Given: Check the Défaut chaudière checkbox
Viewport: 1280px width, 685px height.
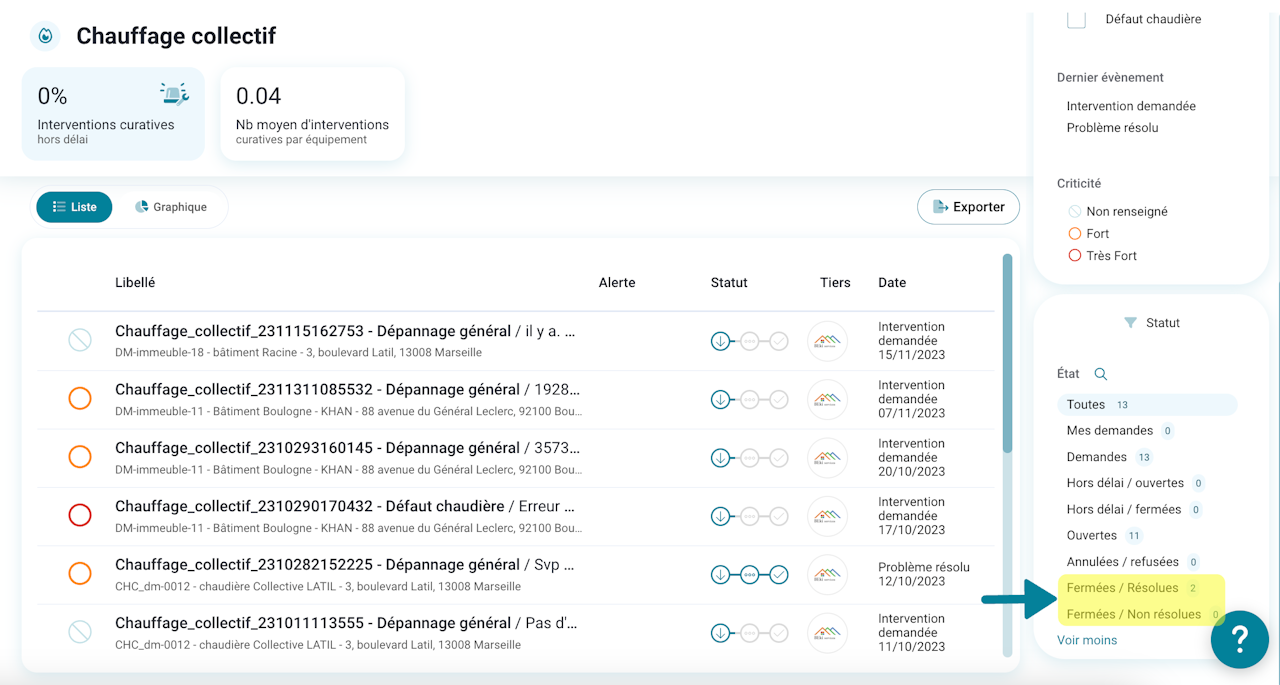Looking at the screenshot, I should coord(1076,19).
